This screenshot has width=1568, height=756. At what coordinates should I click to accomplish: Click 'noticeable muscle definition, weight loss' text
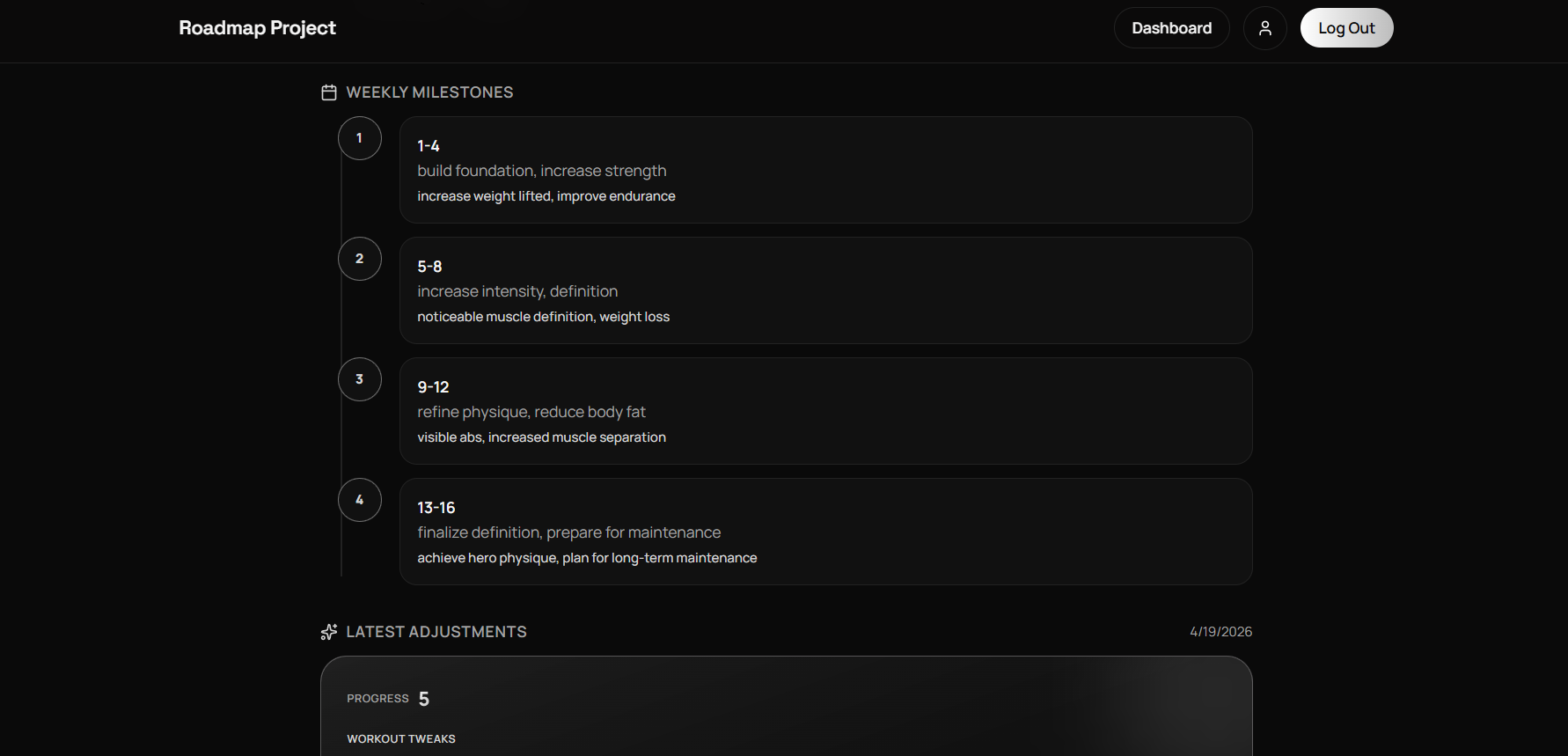(x=544, y=317)
